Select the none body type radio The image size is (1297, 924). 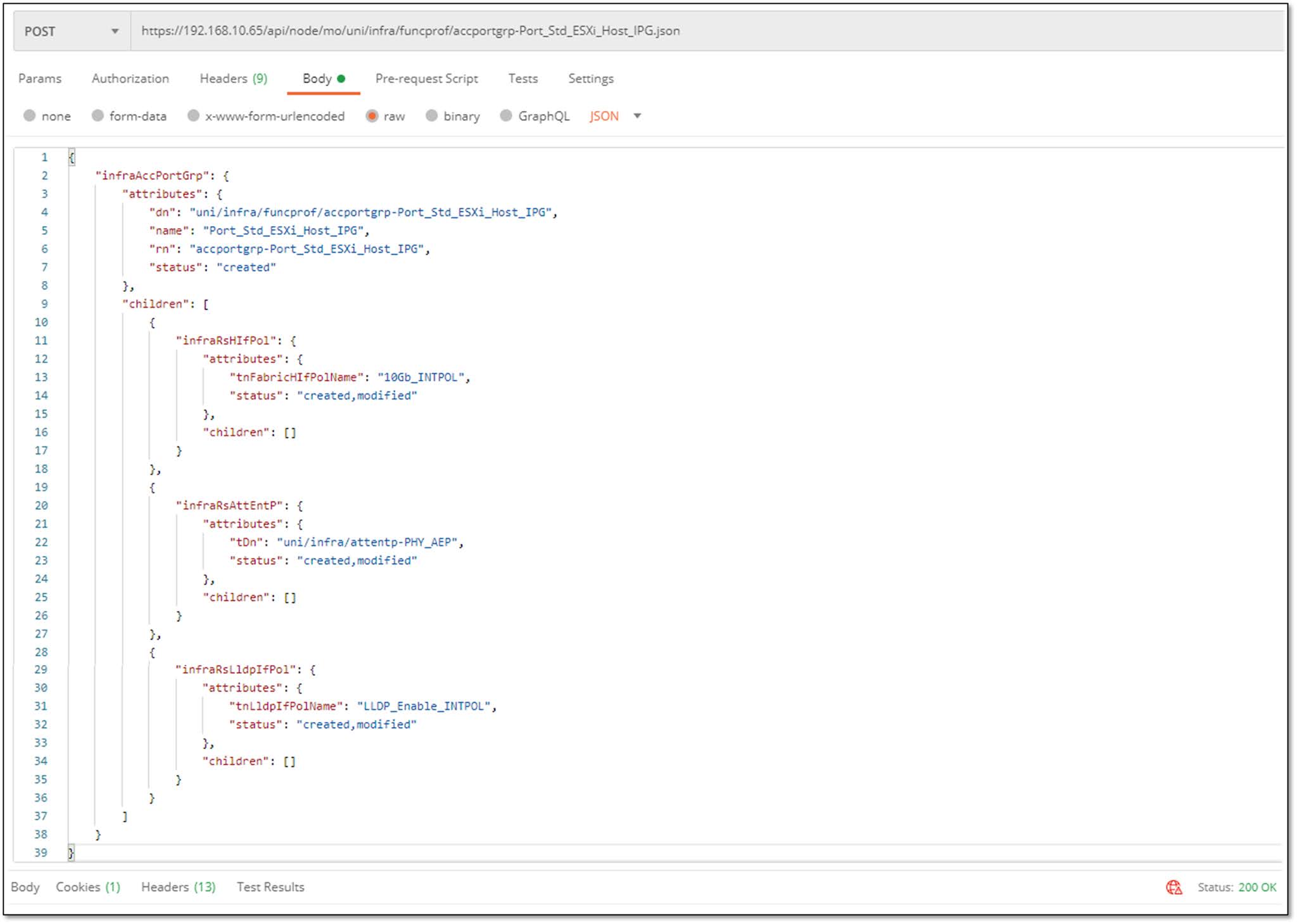click(x=29, y=116)
